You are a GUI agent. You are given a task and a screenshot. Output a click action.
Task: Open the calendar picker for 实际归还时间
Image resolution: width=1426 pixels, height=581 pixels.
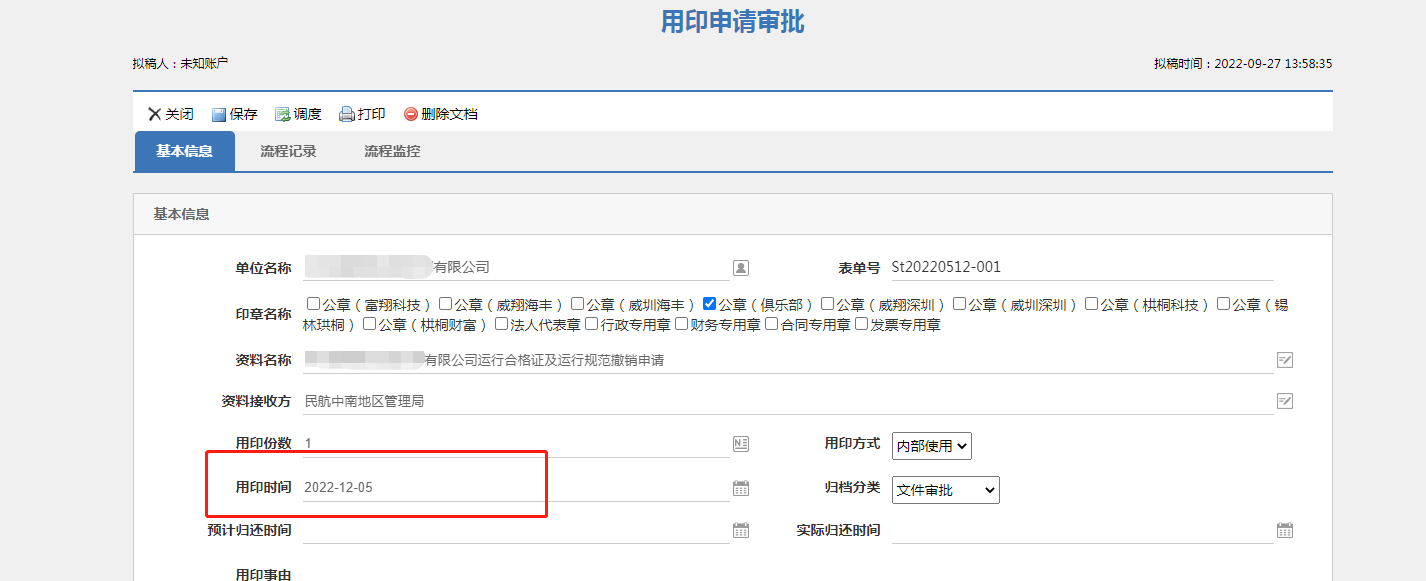[x=1284, y=529]
